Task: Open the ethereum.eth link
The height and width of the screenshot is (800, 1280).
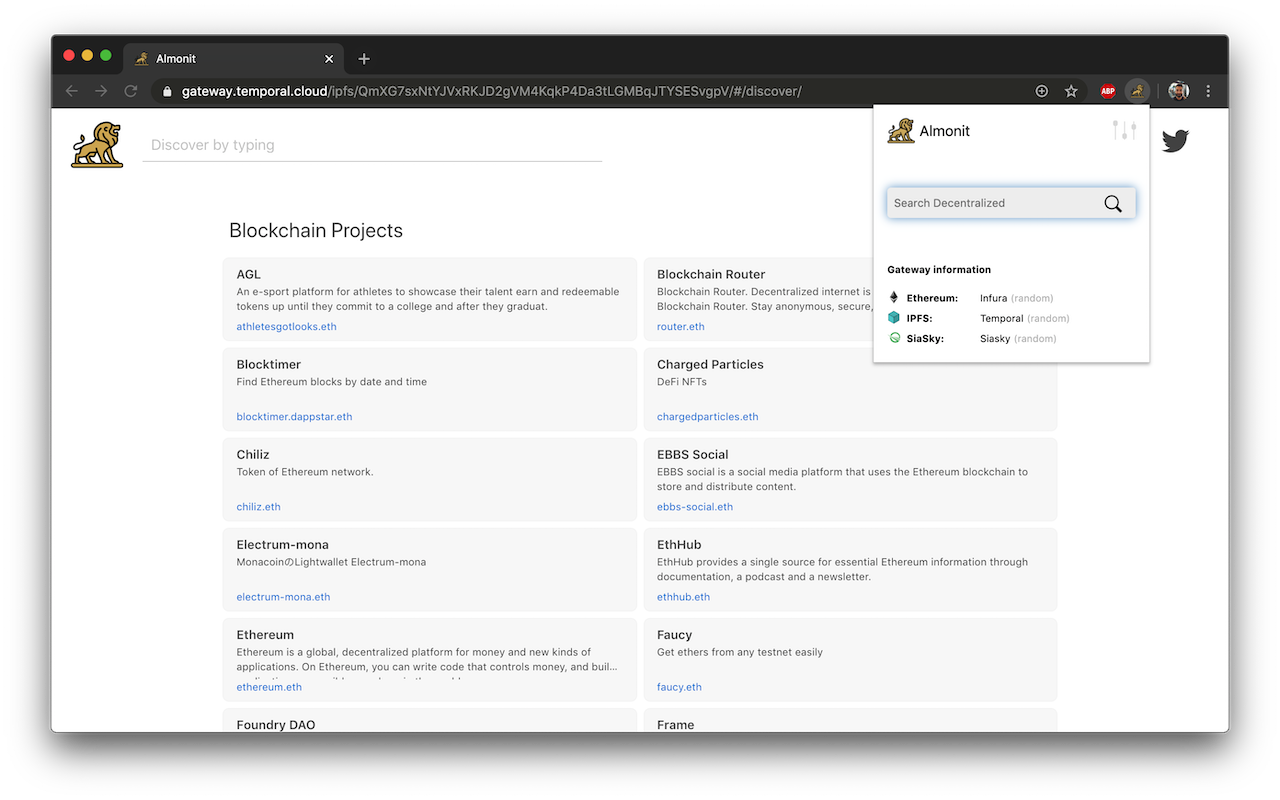Action: 269,687
